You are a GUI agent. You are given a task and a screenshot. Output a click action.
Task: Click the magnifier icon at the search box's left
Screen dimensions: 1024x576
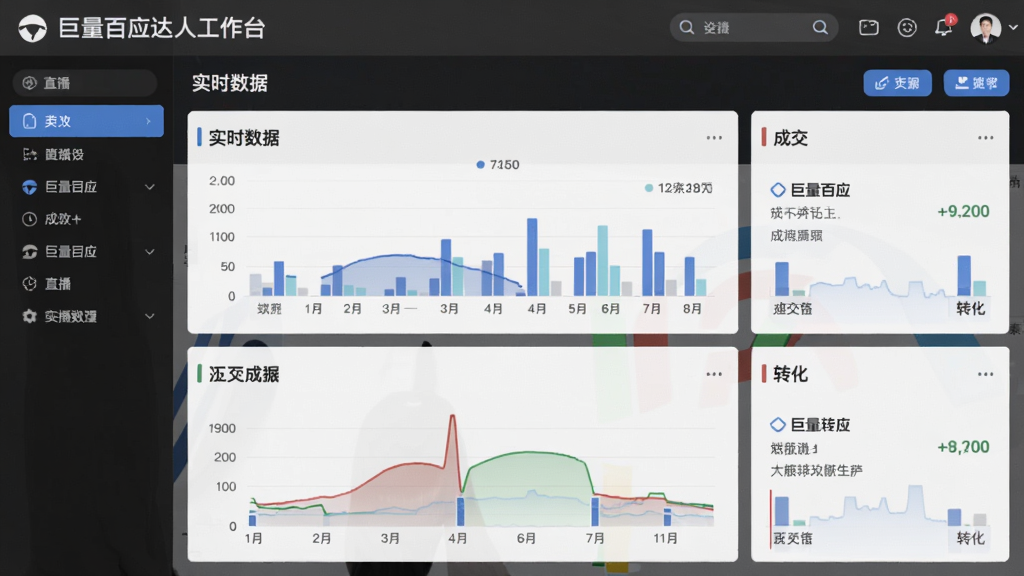click(x=686, y=27)
